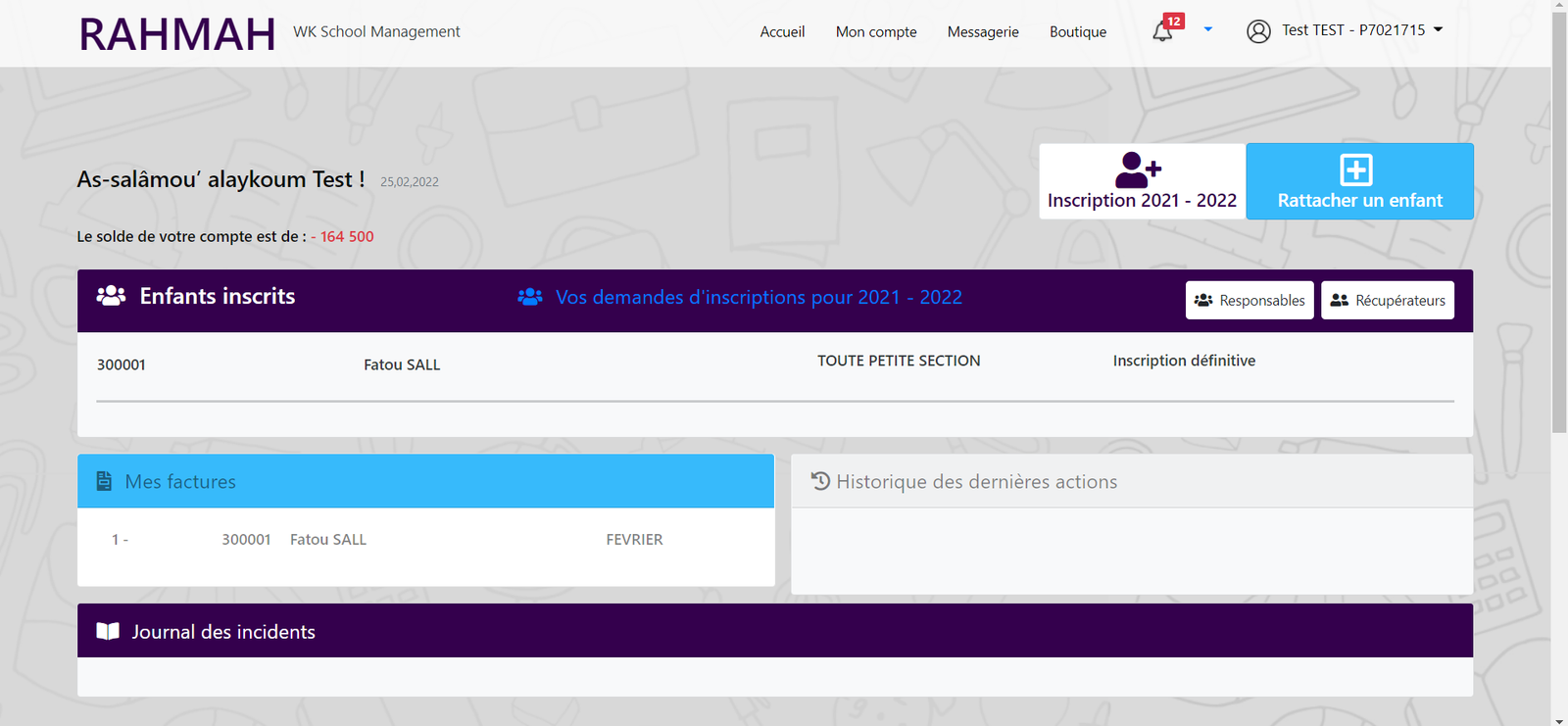Image resolution: width=1568 pixels, height=726 pixels.
Task: Open the Accueil menu item
Action: (782, 32)
